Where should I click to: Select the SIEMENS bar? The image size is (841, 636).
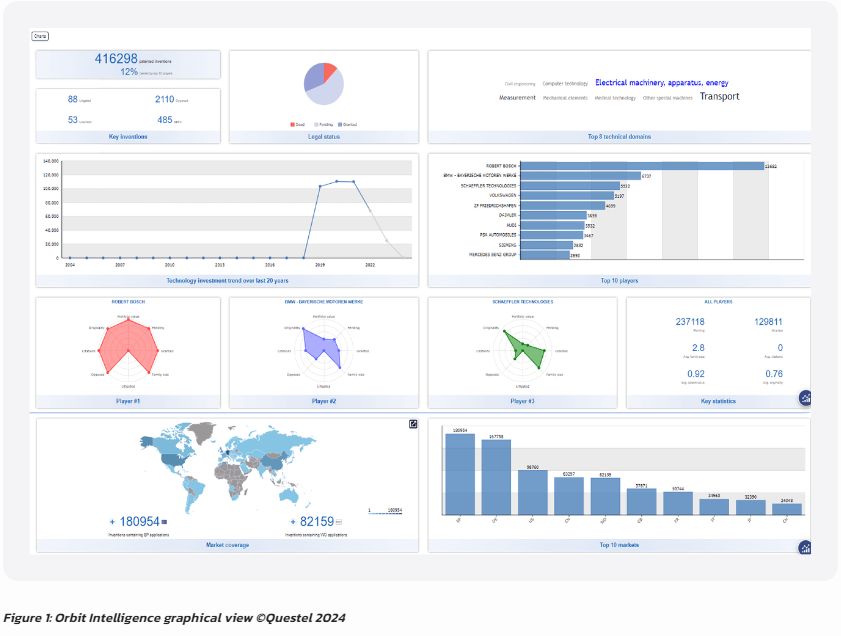547,245
